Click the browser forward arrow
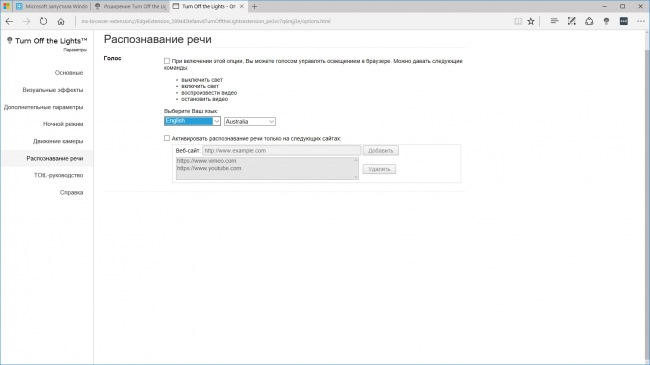 point(26,21)
